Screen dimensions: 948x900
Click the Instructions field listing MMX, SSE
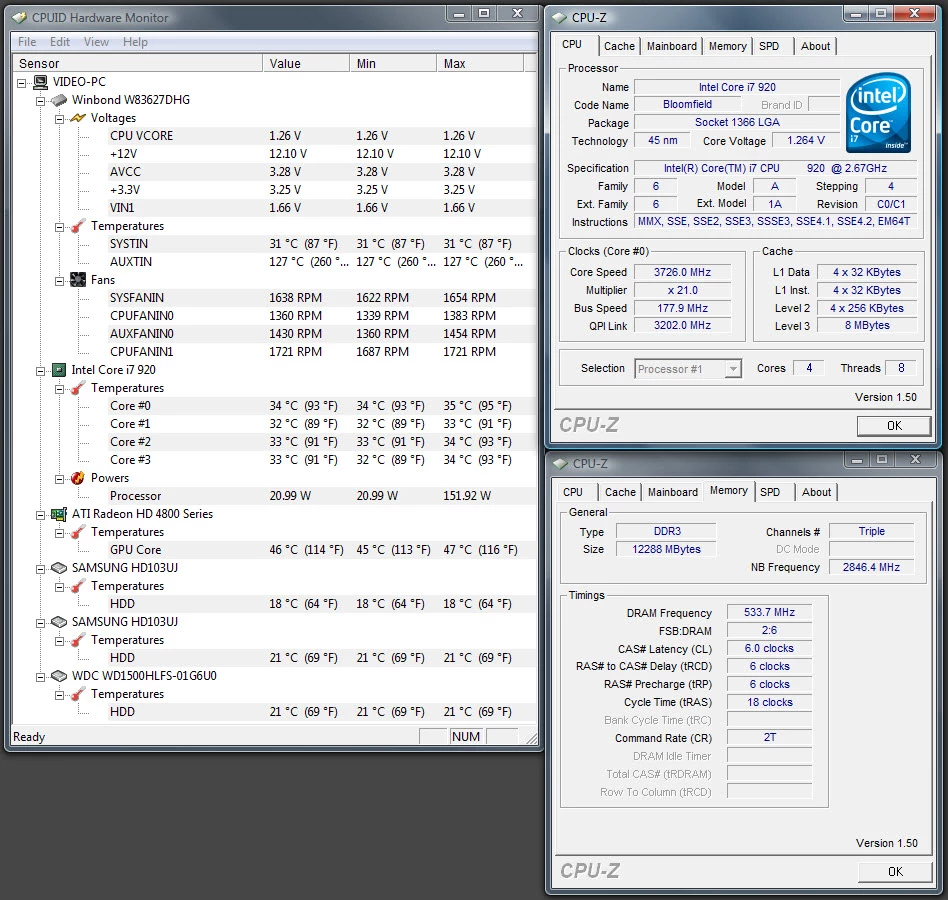[775, 222]
